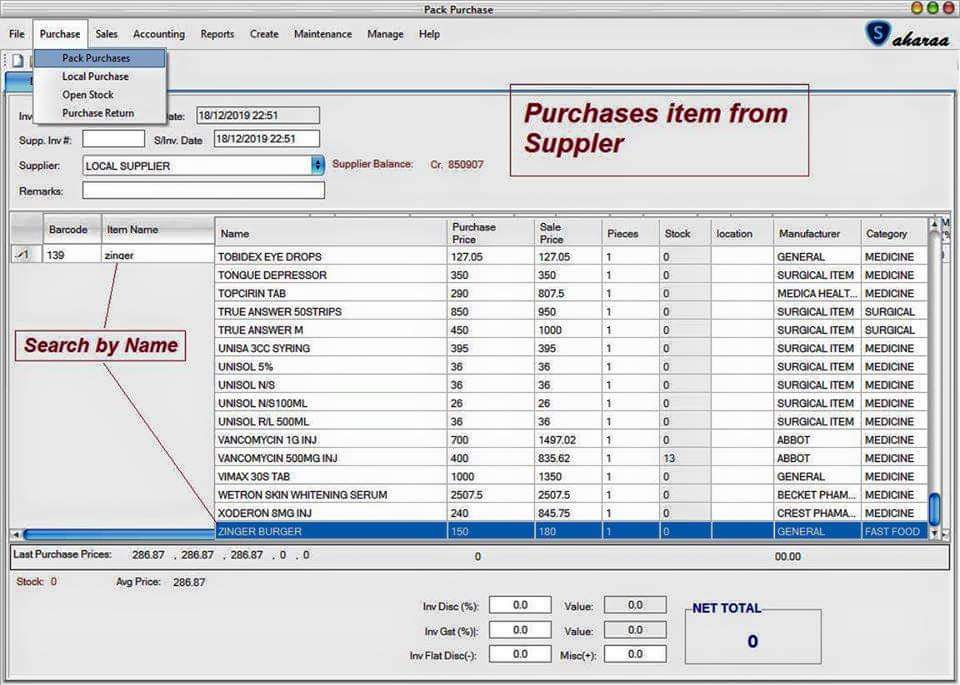Click the Pieces column header
Viewport: 960px width, 685px height.
tap(631, 233)
